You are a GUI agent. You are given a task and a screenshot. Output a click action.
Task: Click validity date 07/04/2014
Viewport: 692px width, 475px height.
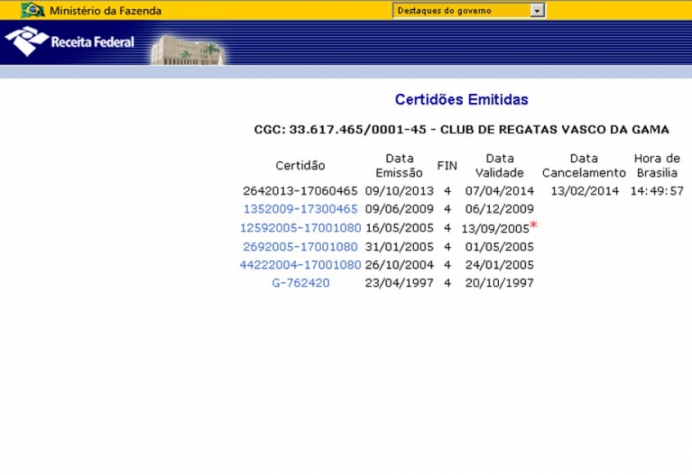[x=500, y=191]
